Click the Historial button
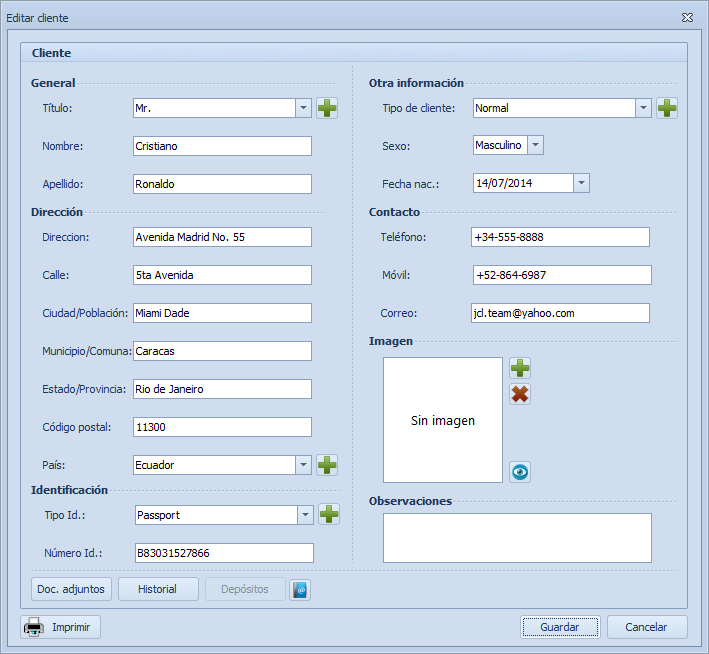Image resolution: width=709 pixels, height=654 pixels. [x=158, y=590]
